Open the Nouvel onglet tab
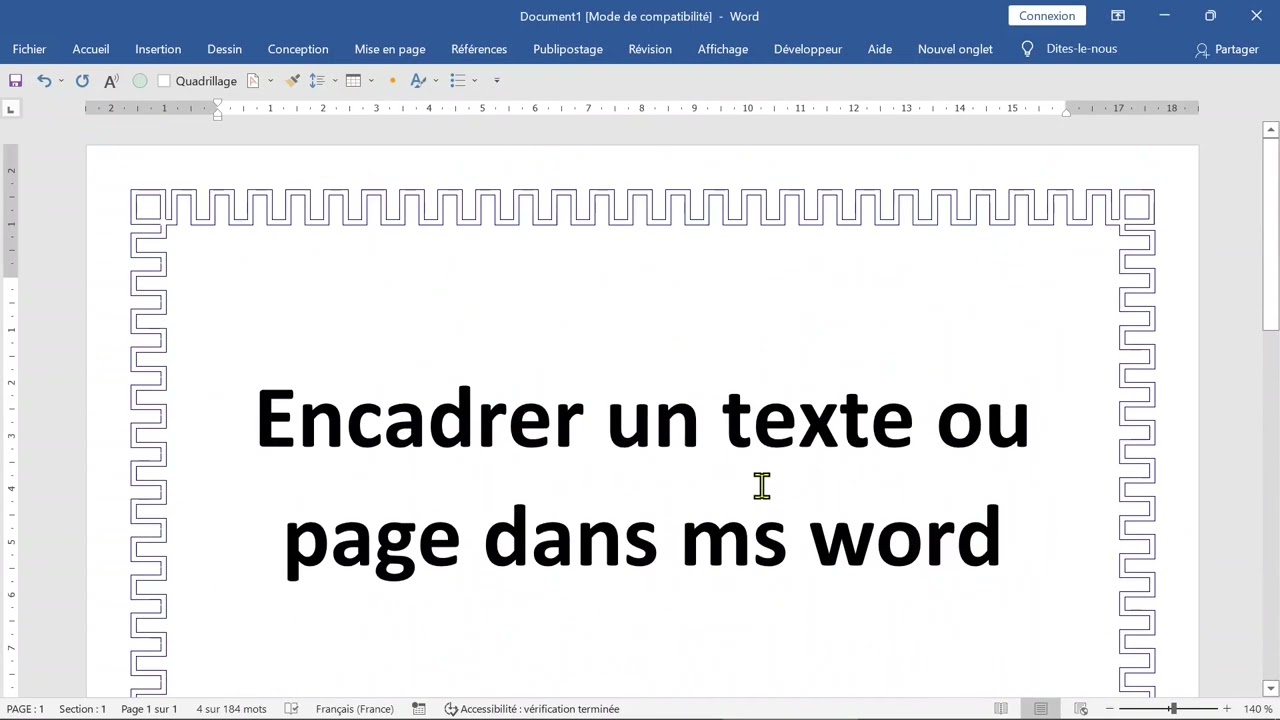The width and height of the screenshot is (1280, 720). tap(955, 49)
